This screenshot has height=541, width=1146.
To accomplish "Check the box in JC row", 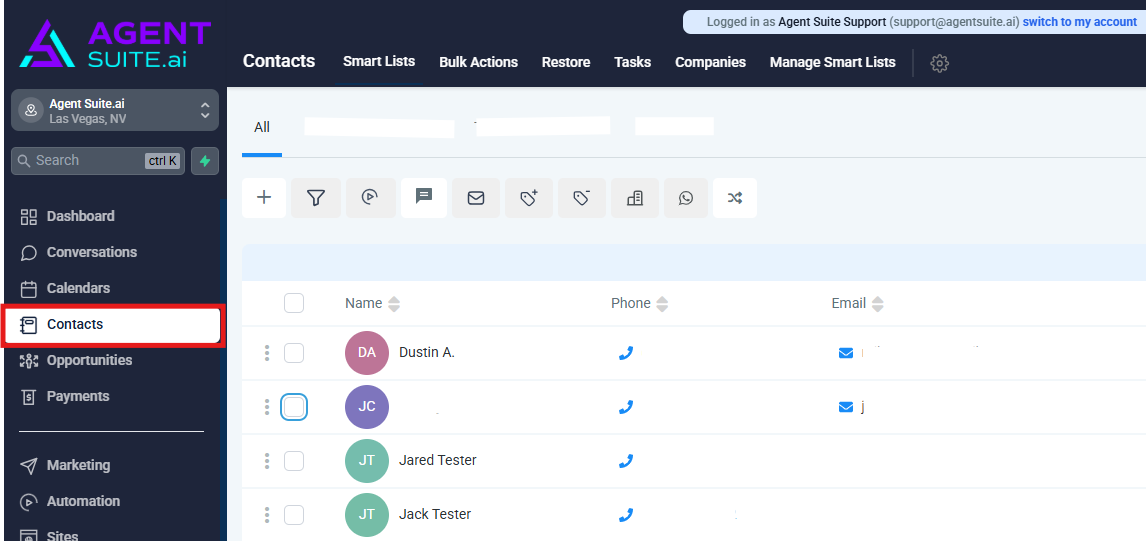I will [294, 407].
